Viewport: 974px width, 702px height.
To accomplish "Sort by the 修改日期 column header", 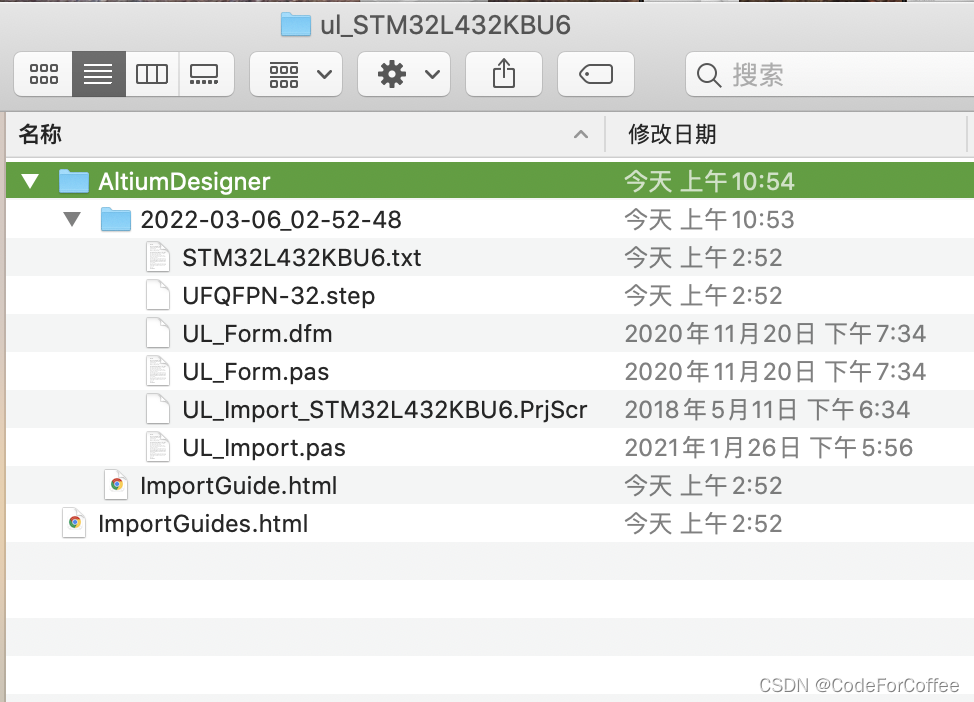I will [786, 134].
